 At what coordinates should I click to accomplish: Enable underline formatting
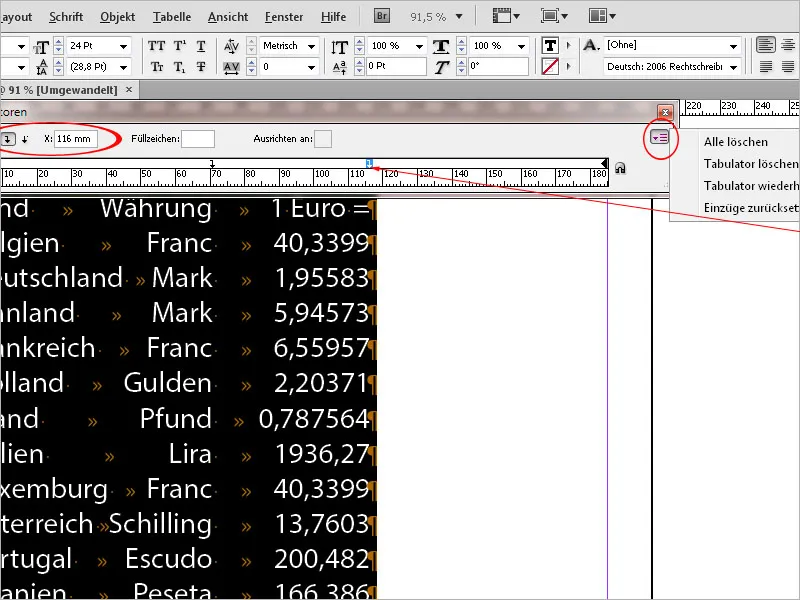tap(200, 45)
